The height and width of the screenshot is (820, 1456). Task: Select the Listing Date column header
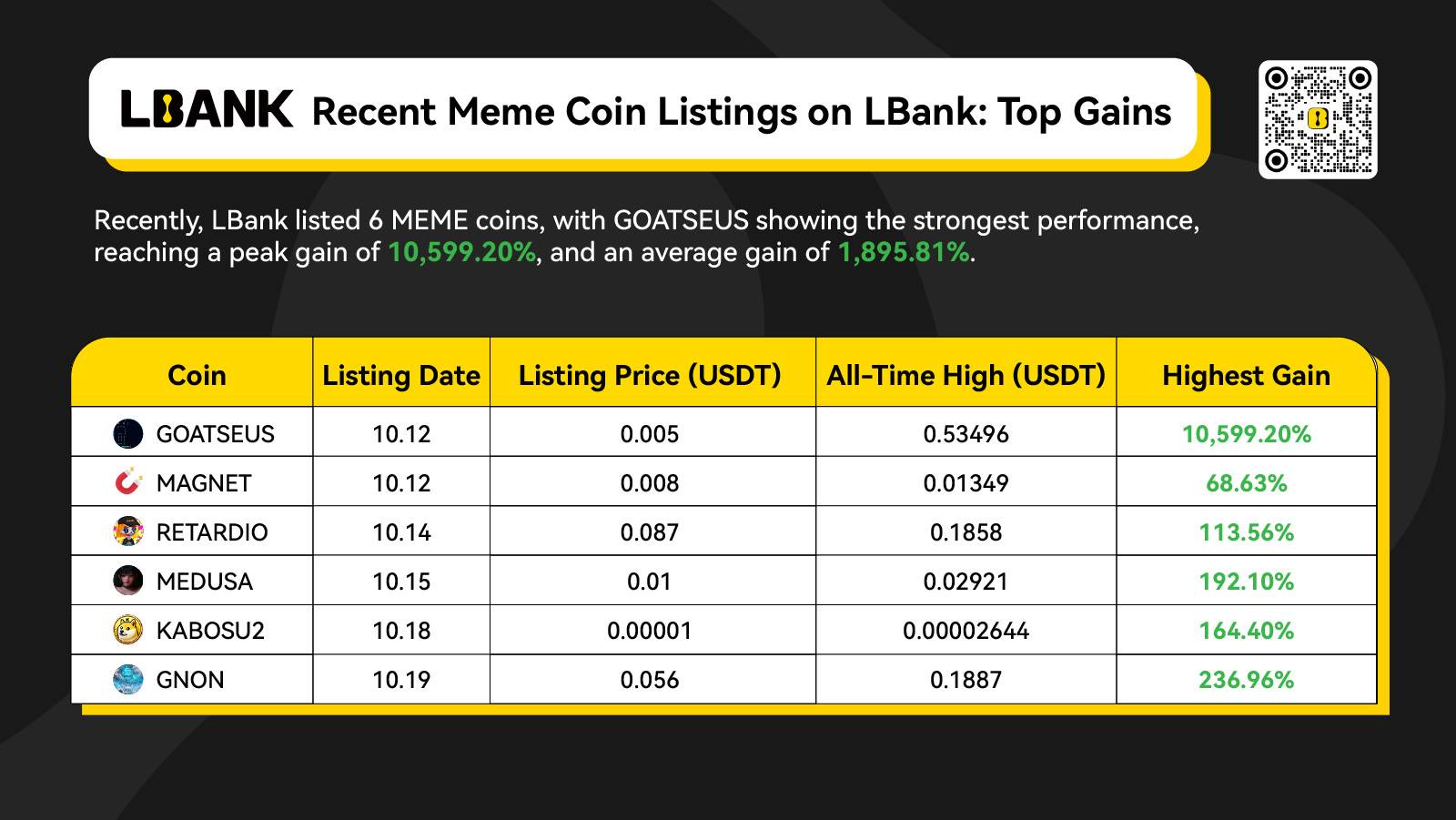pyautogui.click(x=401, y=375)
